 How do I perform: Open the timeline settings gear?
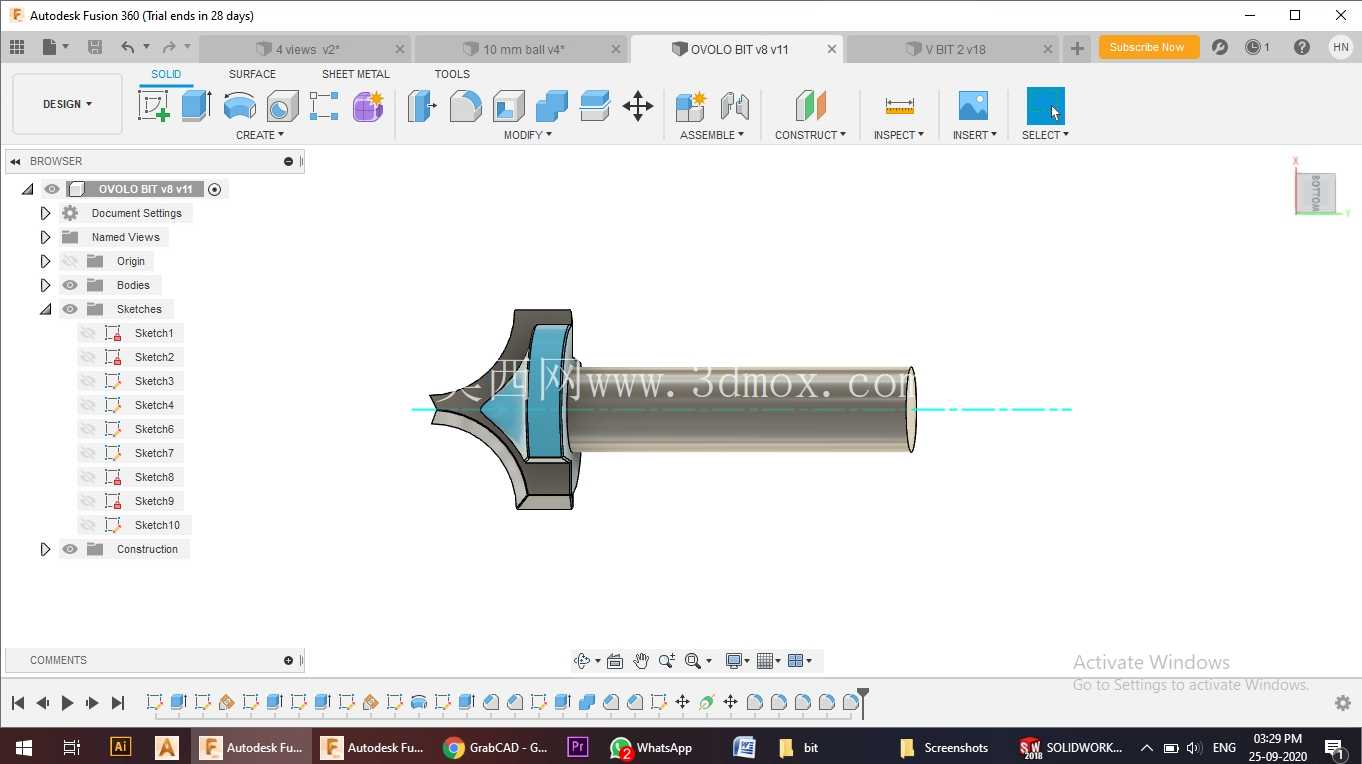click(1343, 703)
